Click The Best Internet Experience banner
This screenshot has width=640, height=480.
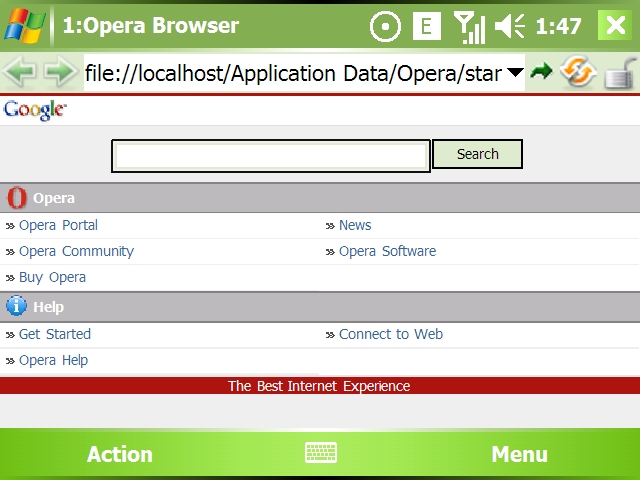(x=319, y=386)
